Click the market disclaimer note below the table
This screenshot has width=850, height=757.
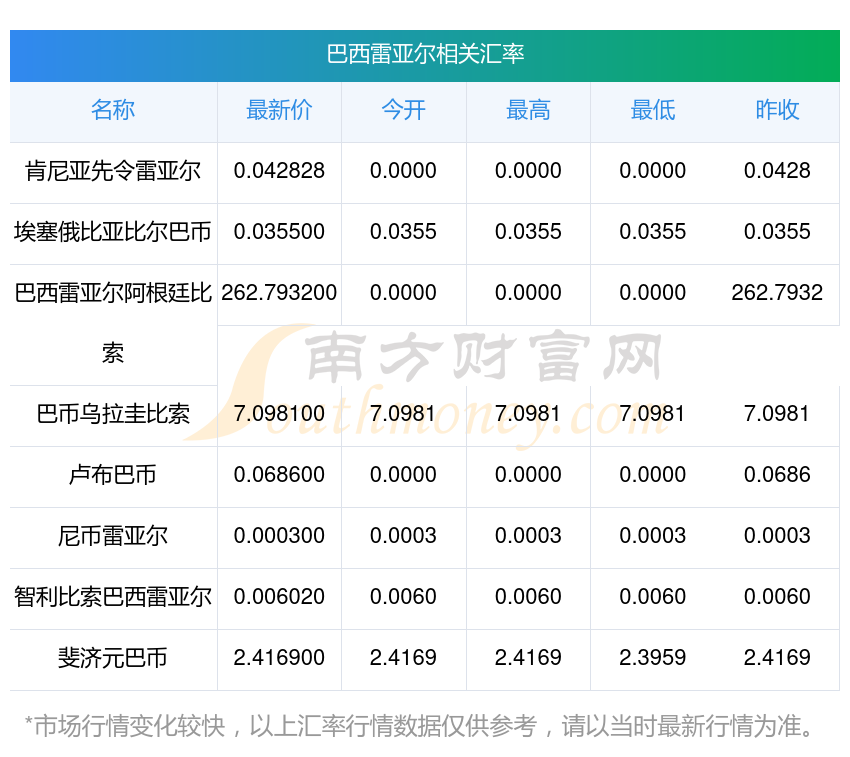coord(420,726)
